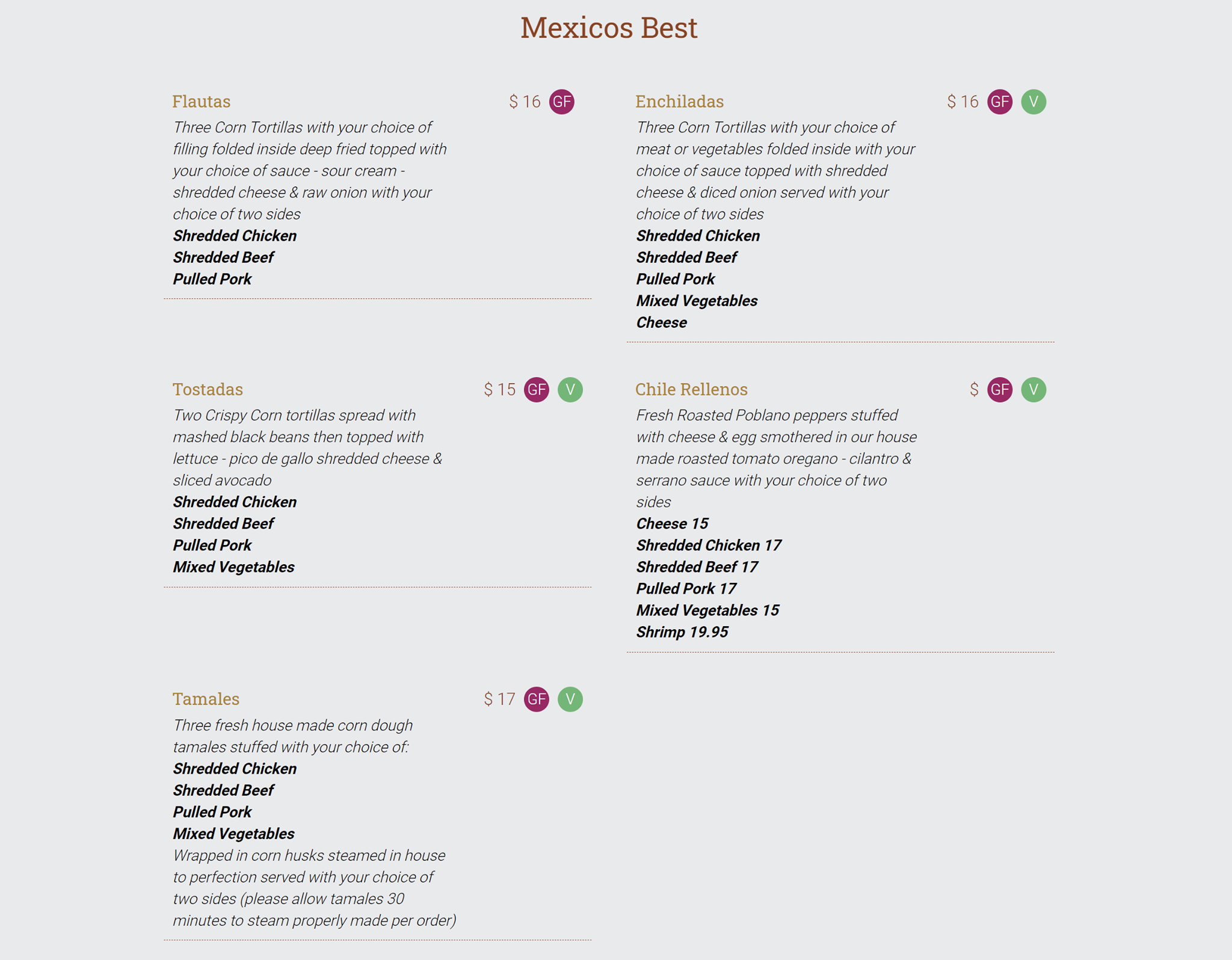Click the Shrimp 19.95 option
Screen dimensions: 1232x960
(x=682, y=632)
